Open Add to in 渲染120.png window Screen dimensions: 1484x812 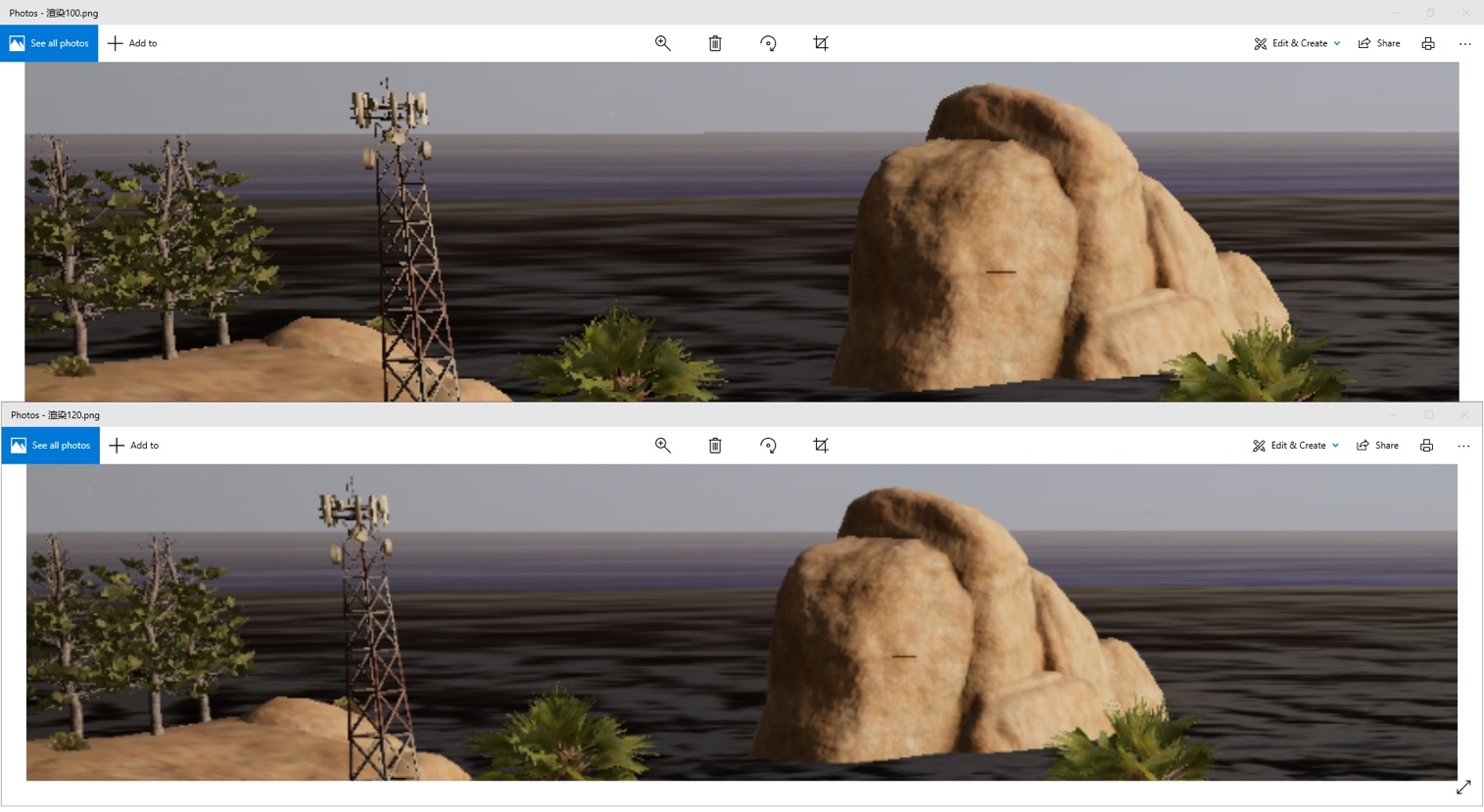pyautogui.click(x=134, y=446)
